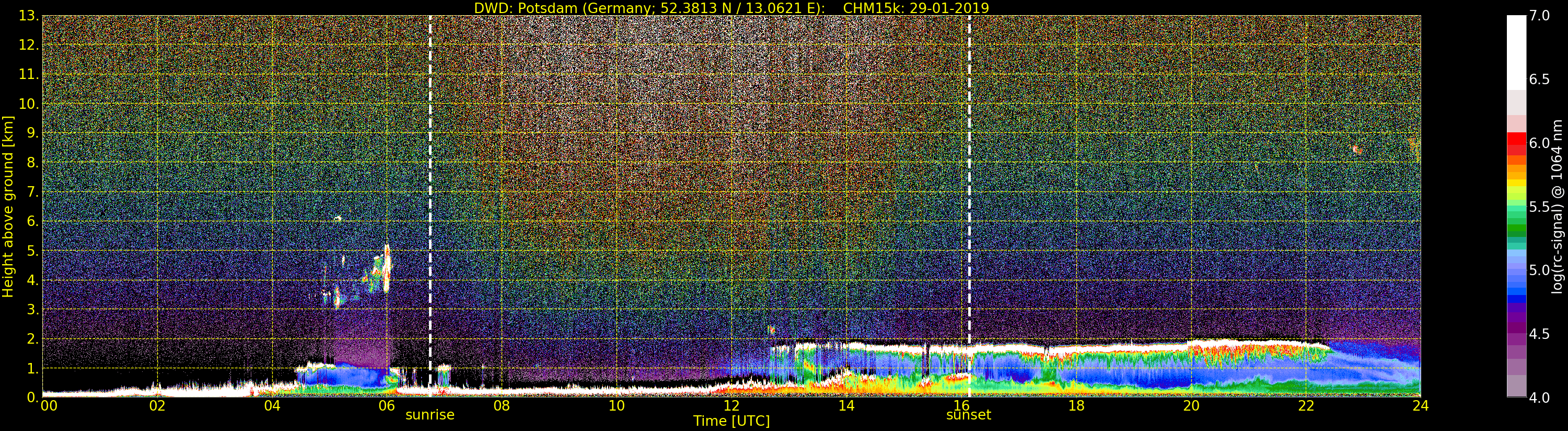Click the 'Height above ground [km]' axis label

(8, 207)
